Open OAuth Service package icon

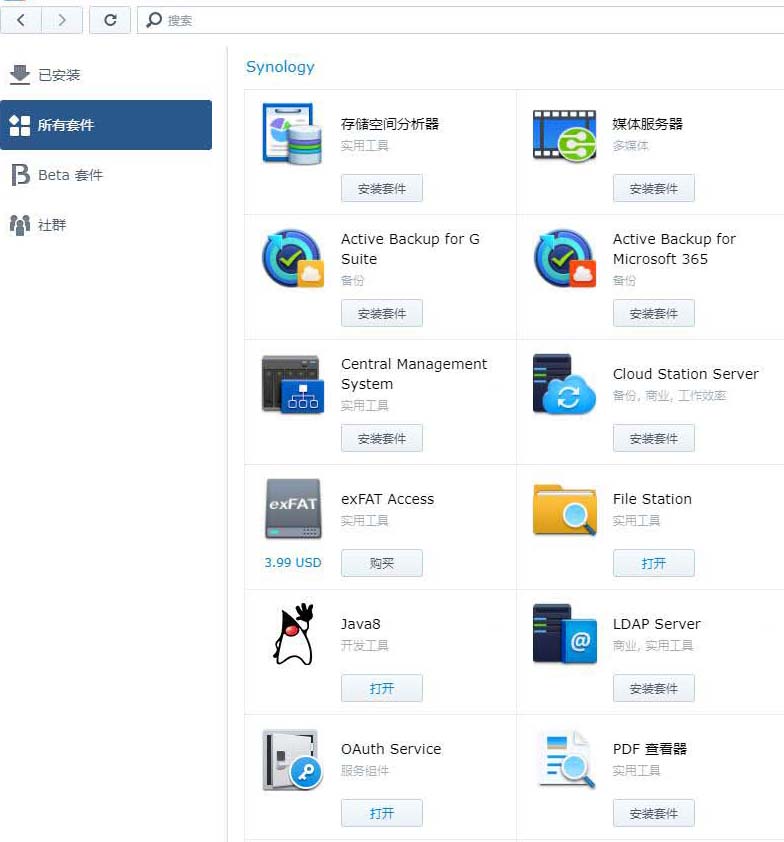(x=293, y=760)
